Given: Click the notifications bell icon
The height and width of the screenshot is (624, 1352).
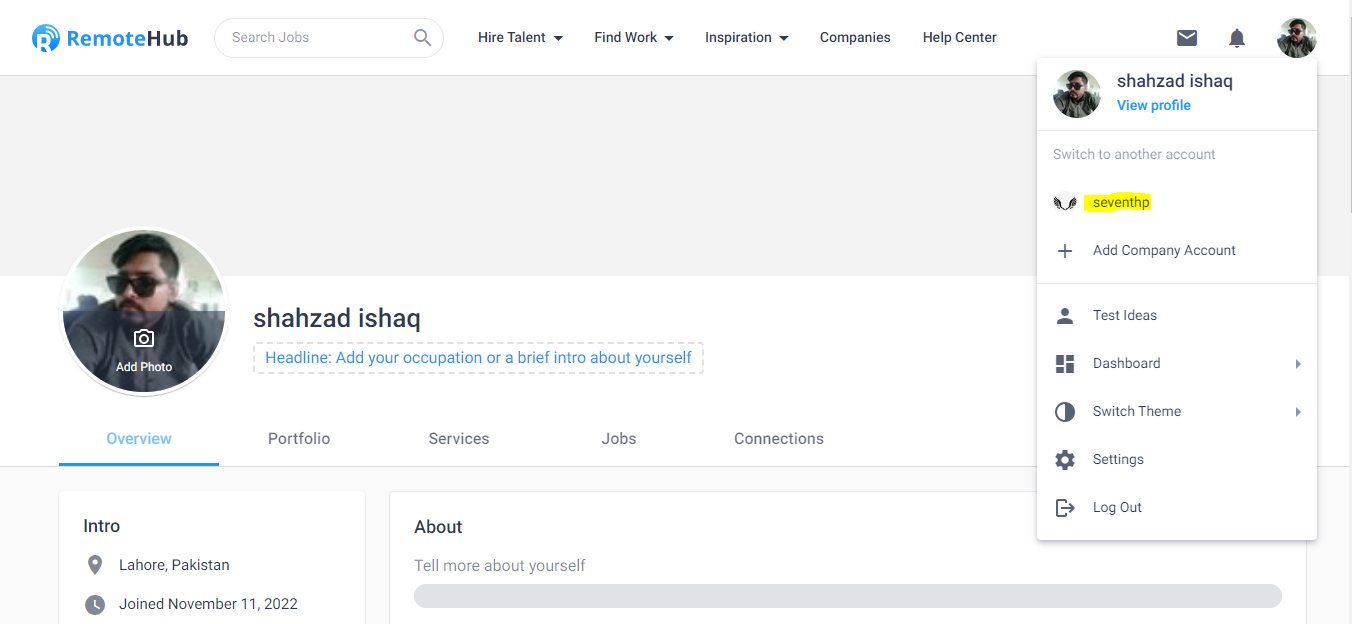Looking at the screenshot, I should 1237,38.
